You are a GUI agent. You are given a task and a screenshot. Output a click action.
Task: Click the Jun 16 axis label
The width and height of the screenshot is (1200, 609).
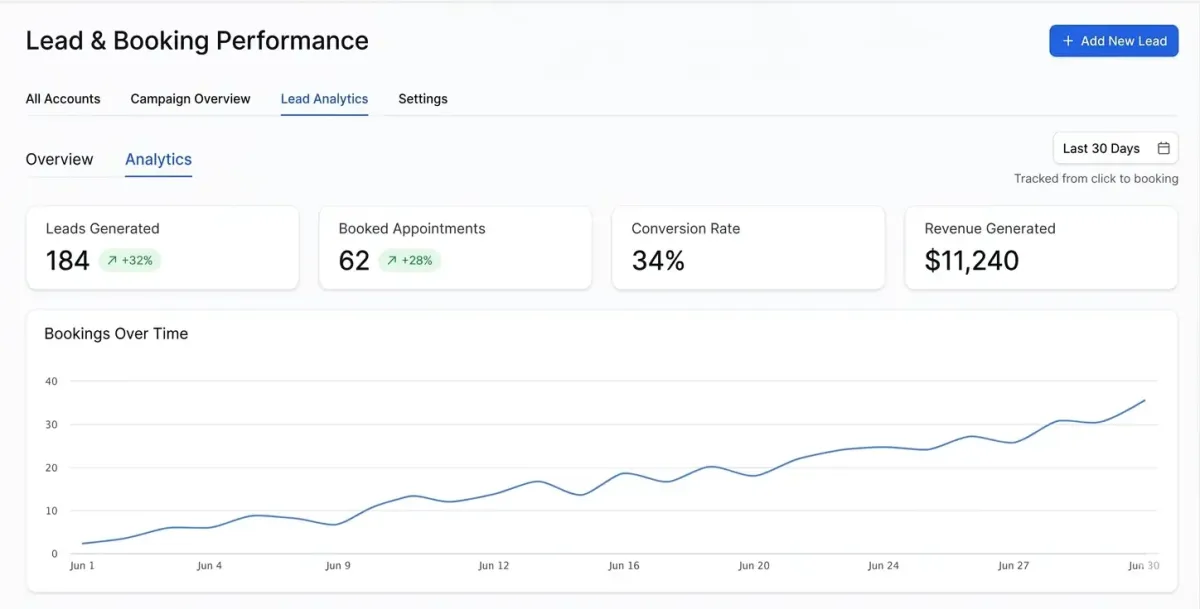(x=624, y=566)
